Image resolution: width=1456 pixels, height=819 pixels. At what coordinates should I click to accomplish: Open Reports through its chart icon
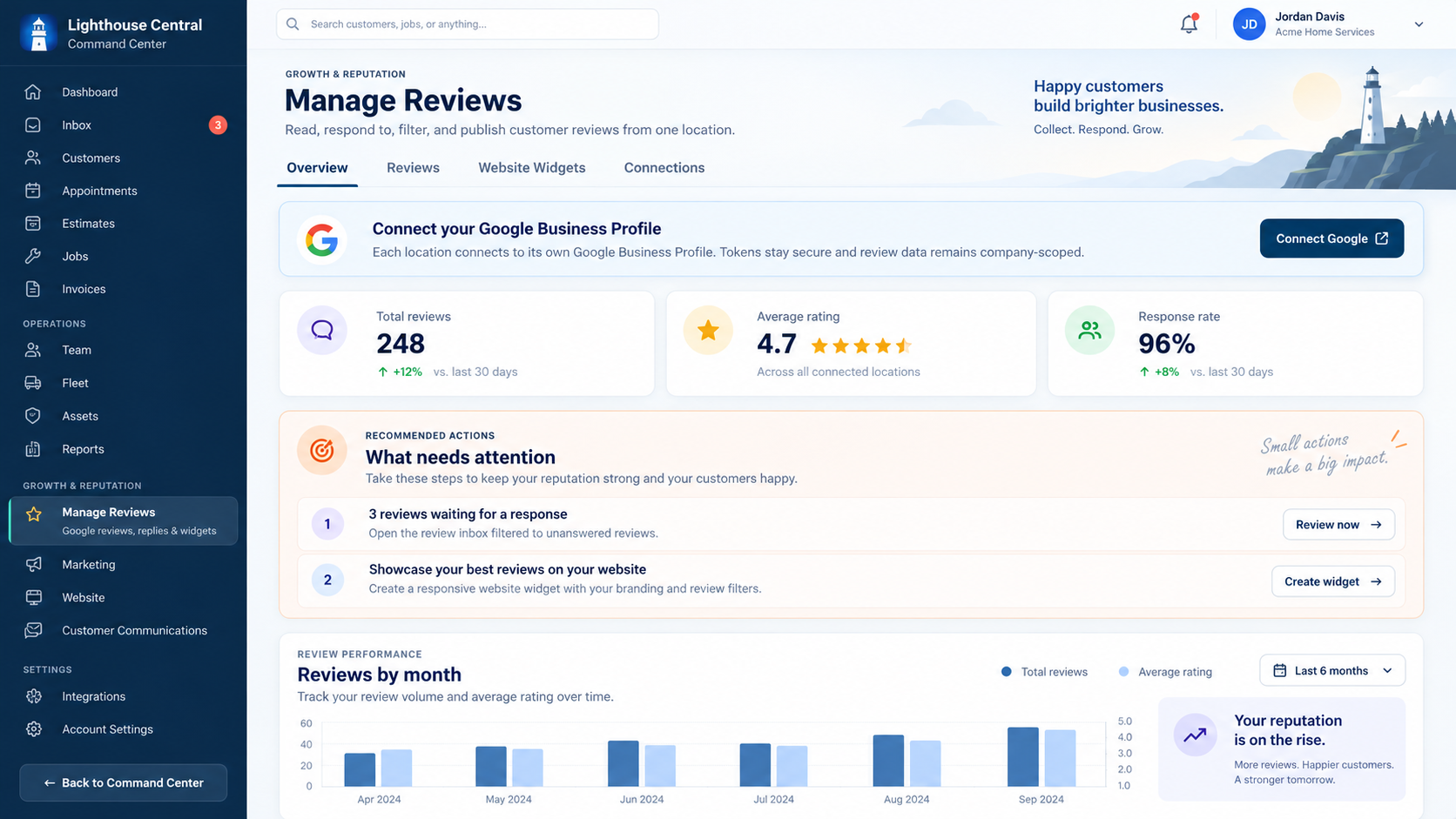33,449
